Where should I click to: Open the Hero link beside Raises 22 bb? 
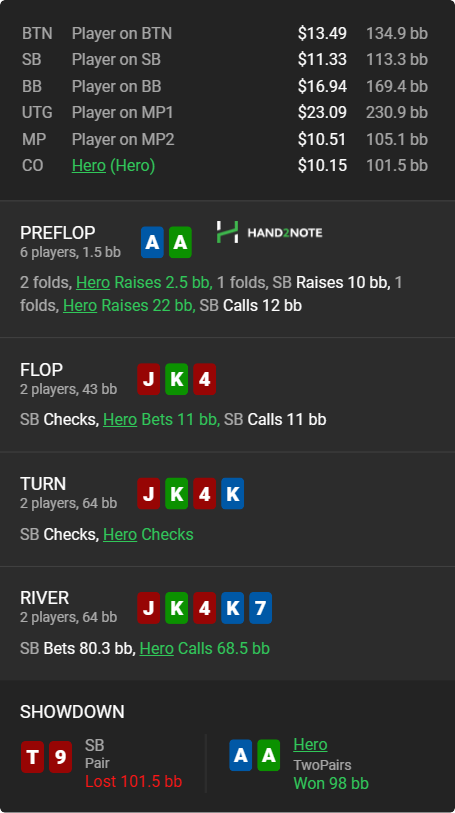tap(80, 305)
